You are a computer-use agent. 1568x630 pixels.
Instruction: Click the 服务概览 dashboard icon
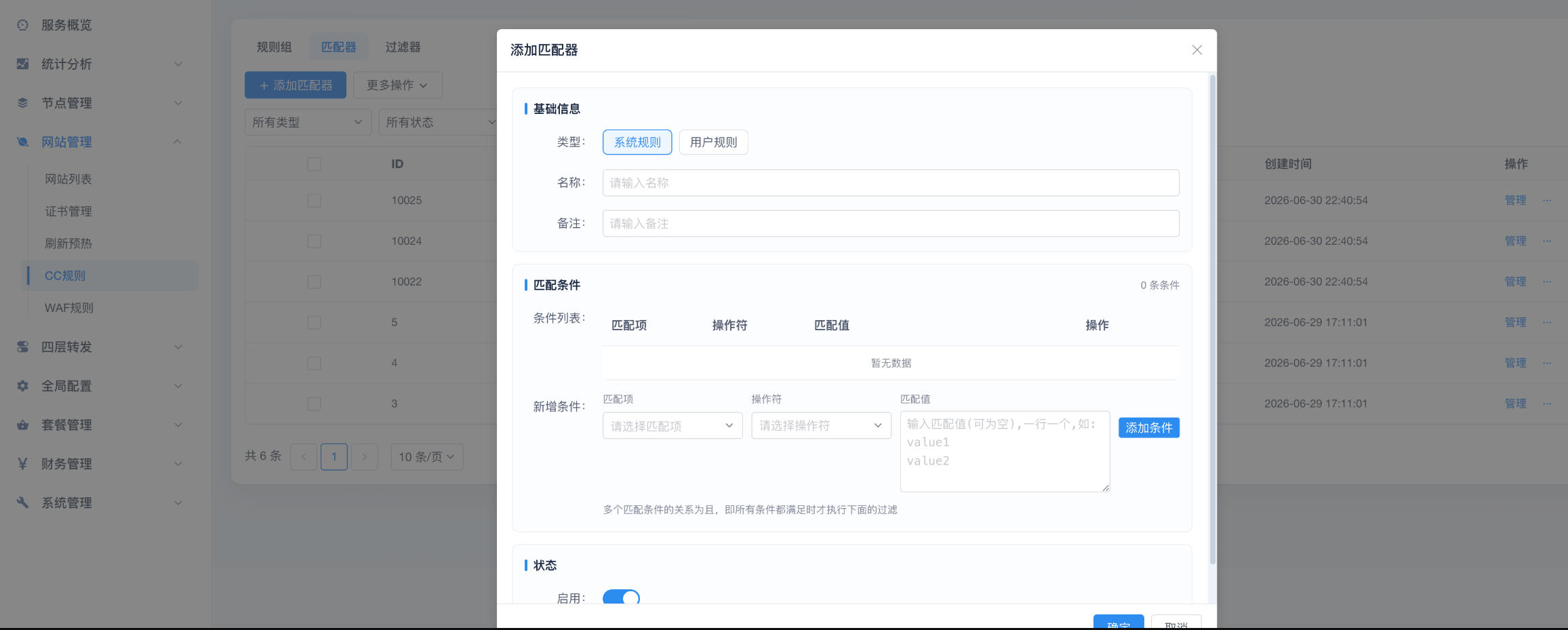(22, 25)
